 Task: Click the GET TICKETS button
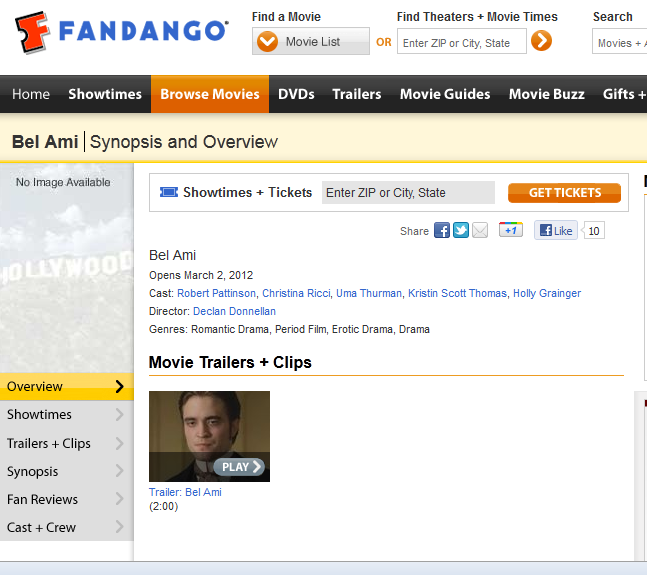[x=564, y=193]
